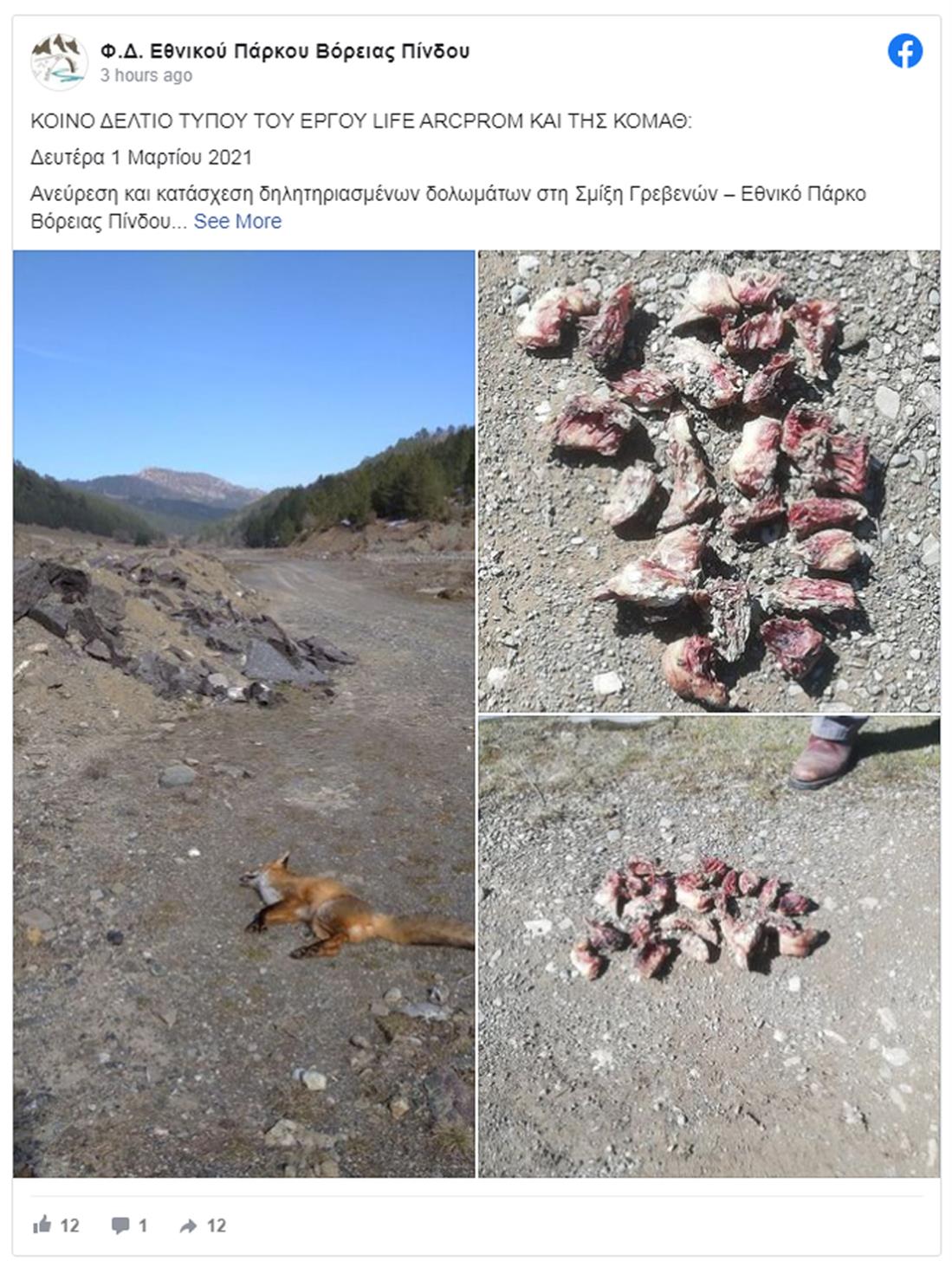The image size is (952, 1261).
Task: Click the post text mentioning Σμίξη Γρεβενών
Action: [448, 207]
